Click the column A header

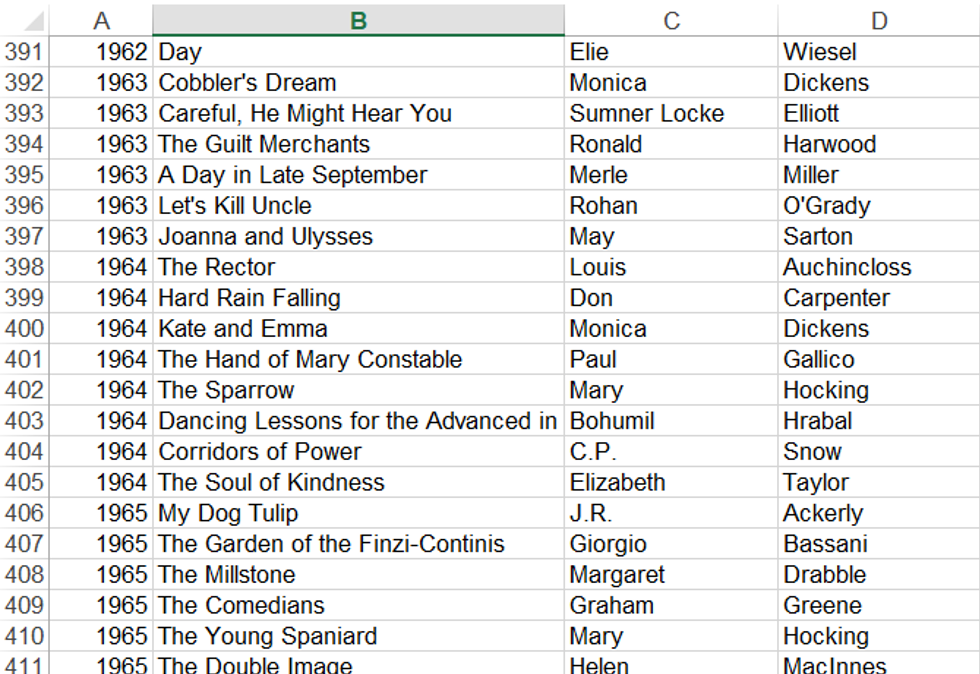pyautogui.click(x=101, y=20)
